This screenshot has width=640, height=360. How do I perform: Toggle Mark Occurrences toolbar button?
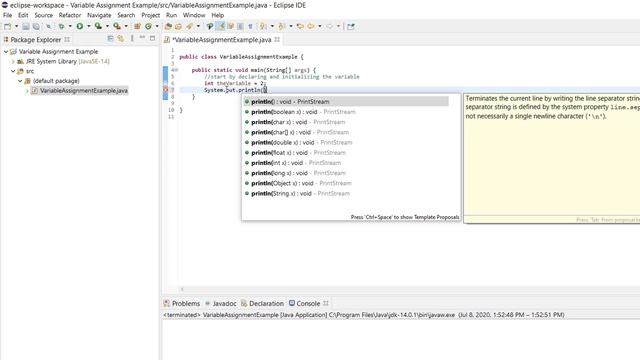(220, 27)
